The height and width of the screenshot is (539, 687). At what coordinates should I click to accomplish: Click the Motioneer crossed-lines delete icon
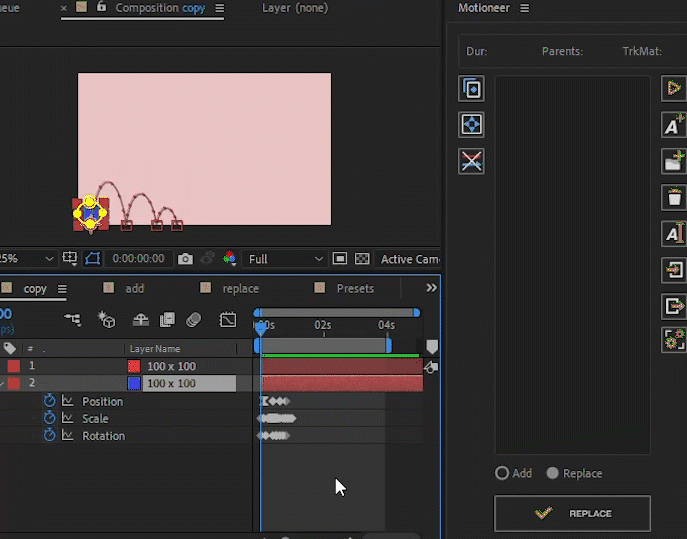tap(471, 161)
